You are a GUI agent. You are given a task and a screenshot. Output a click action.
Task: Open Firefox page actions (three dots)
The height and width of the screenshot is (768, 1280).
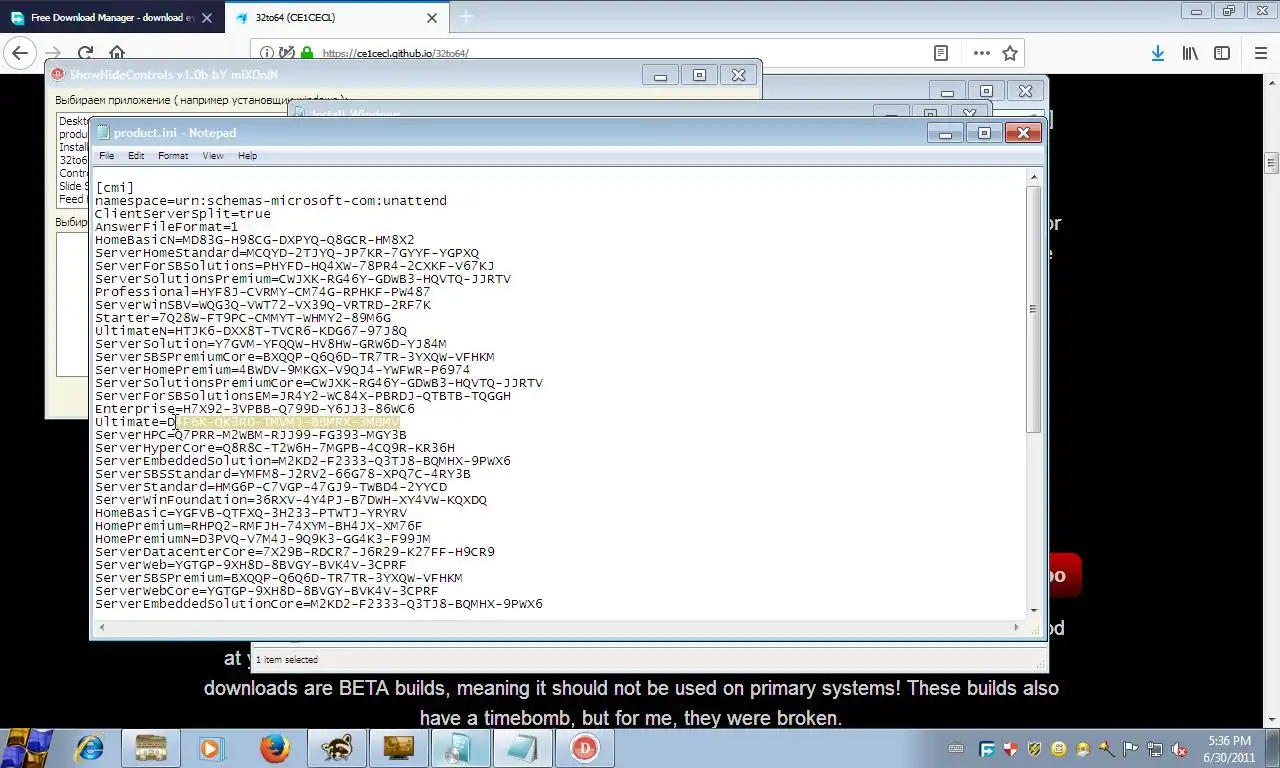(981, 53)
